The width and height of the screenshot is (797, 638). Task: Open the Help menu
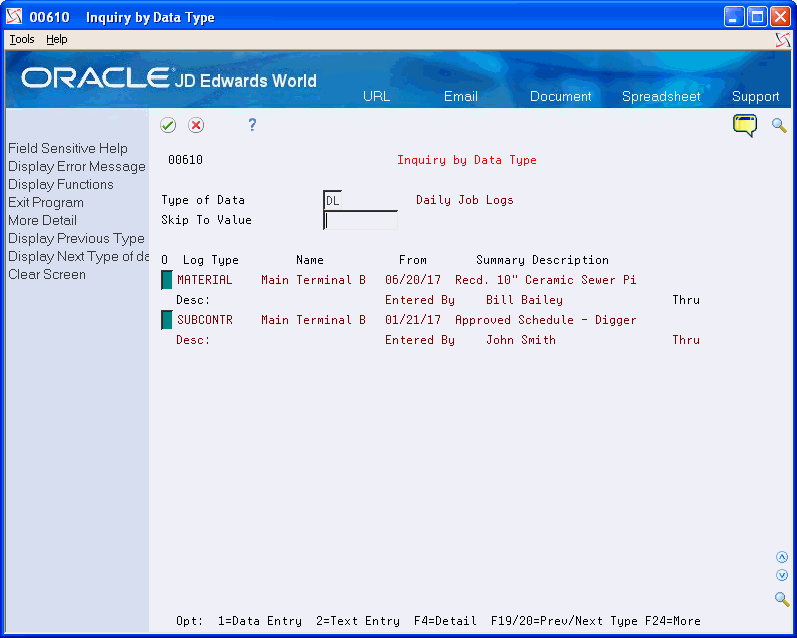[x=56, y=39]
